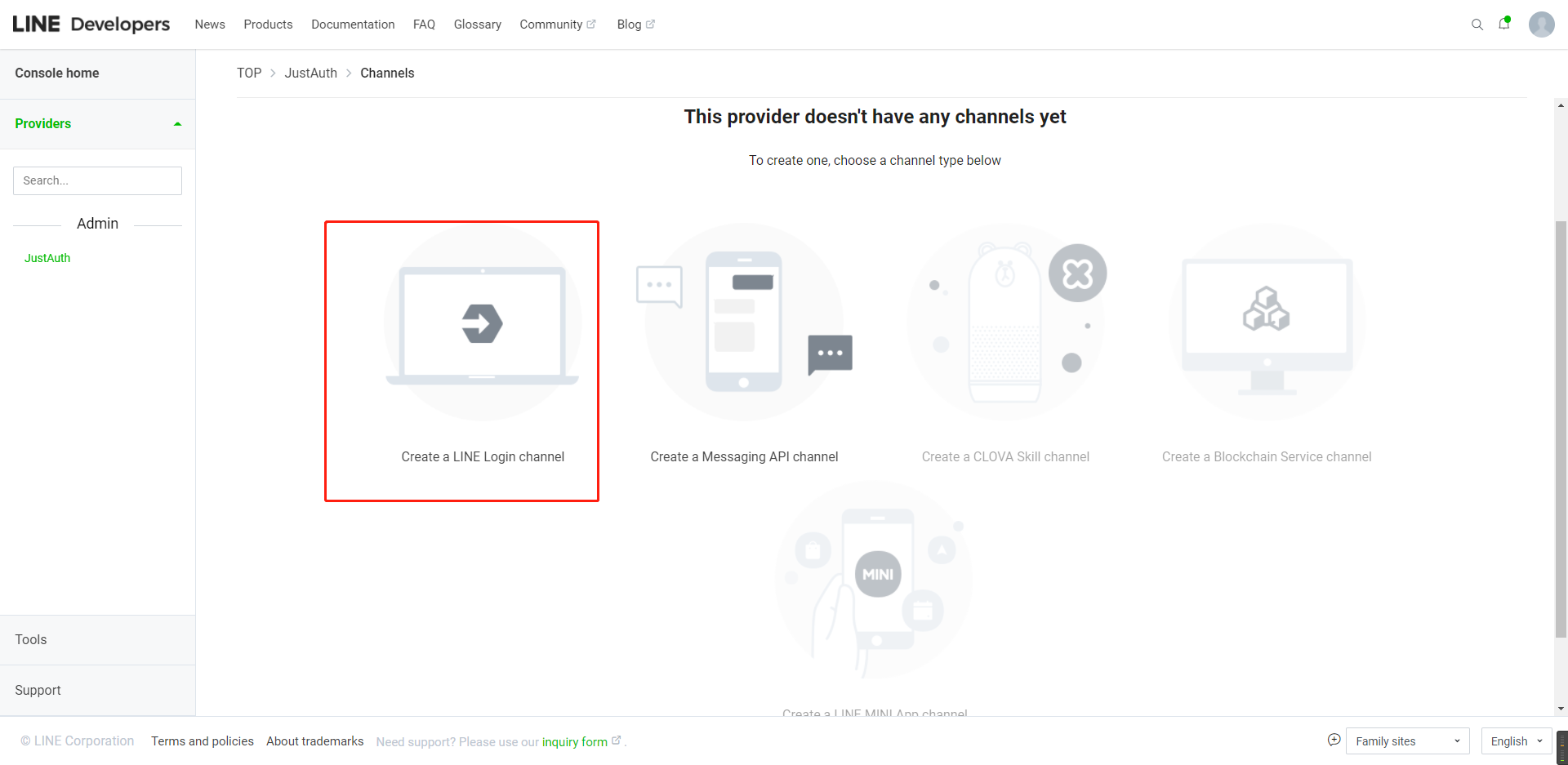The height and width of the screenshot is (765, 1568).
Task: Click Channels in the breadcrumb
Action: coord(387,73)
